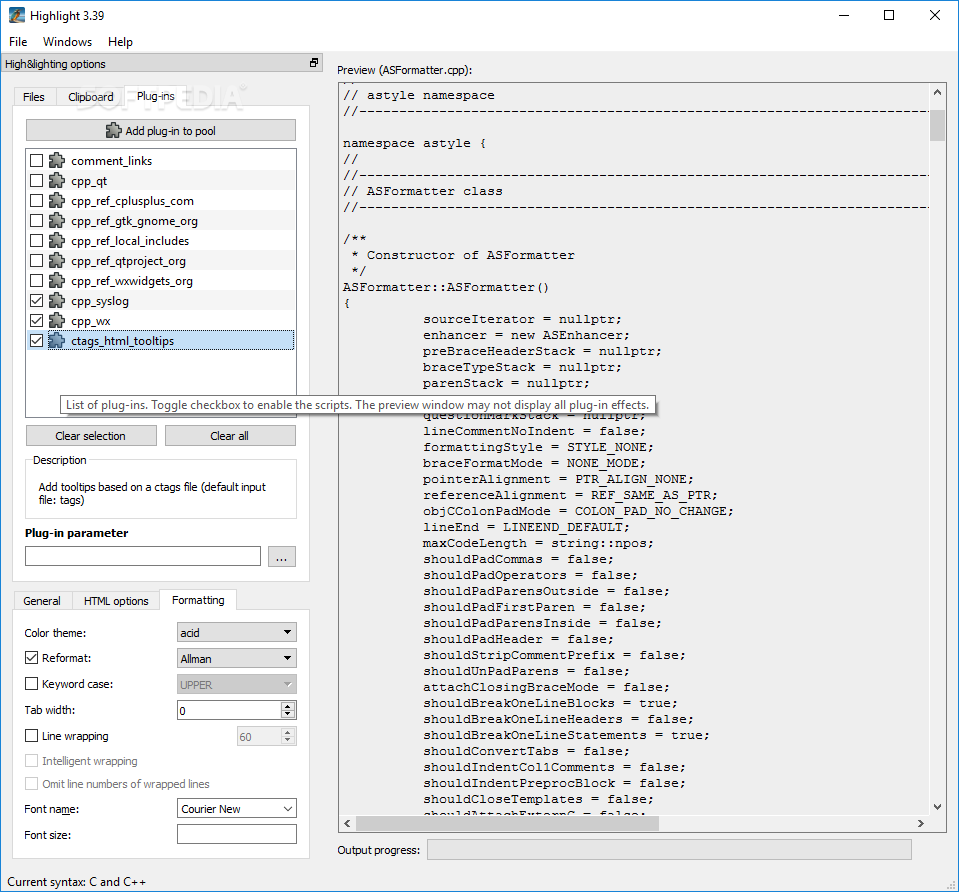959x892 pixels.
Task: Select the cpp_ref_wxwidgets_org list entry
Action: 161,281
